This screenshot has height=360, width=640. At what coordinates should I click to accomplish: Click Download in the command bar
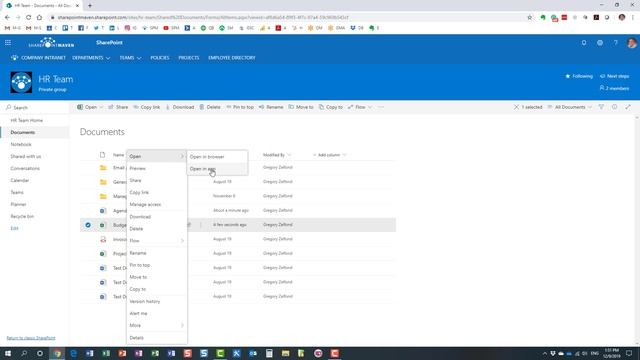tap(180, 107)
